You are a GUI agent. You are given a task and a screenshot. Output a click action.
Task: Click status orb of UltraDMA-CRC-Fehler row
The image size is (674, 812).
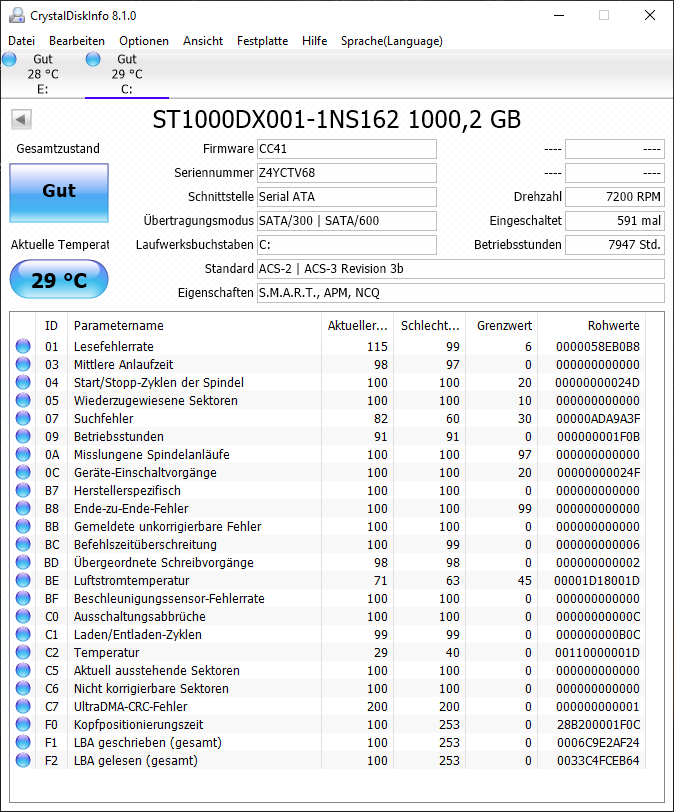23,706
